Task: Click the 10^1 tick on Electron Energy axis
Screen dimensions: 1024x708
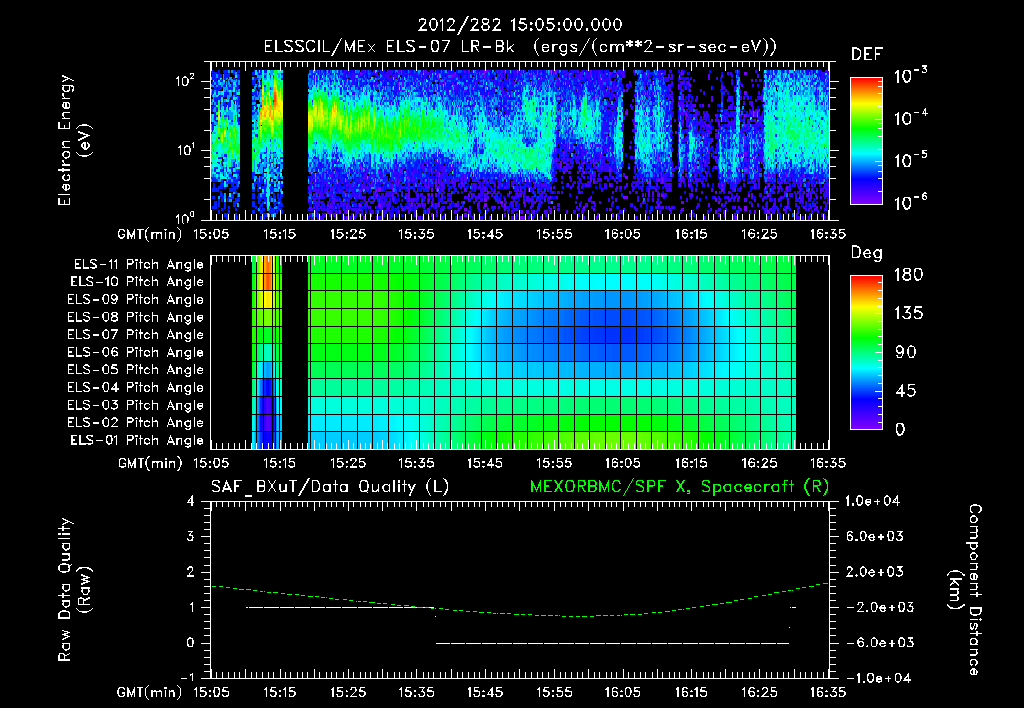Action: pyautogui.click(x=186, y=150)
